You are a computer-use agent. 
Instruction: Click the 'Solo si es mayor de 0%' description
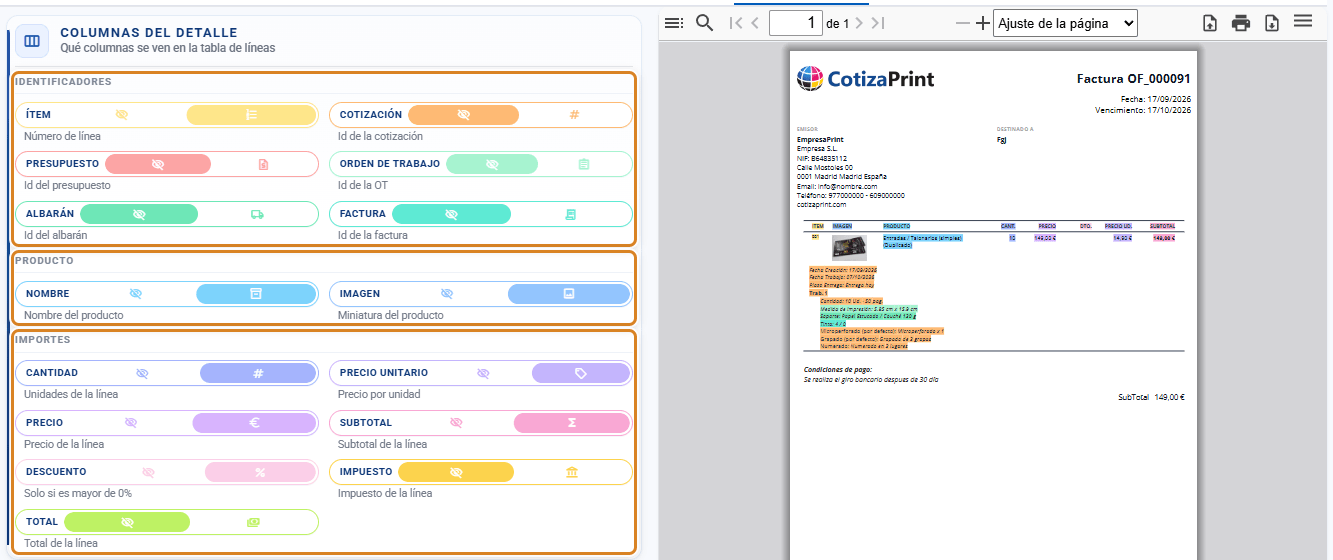78,493
